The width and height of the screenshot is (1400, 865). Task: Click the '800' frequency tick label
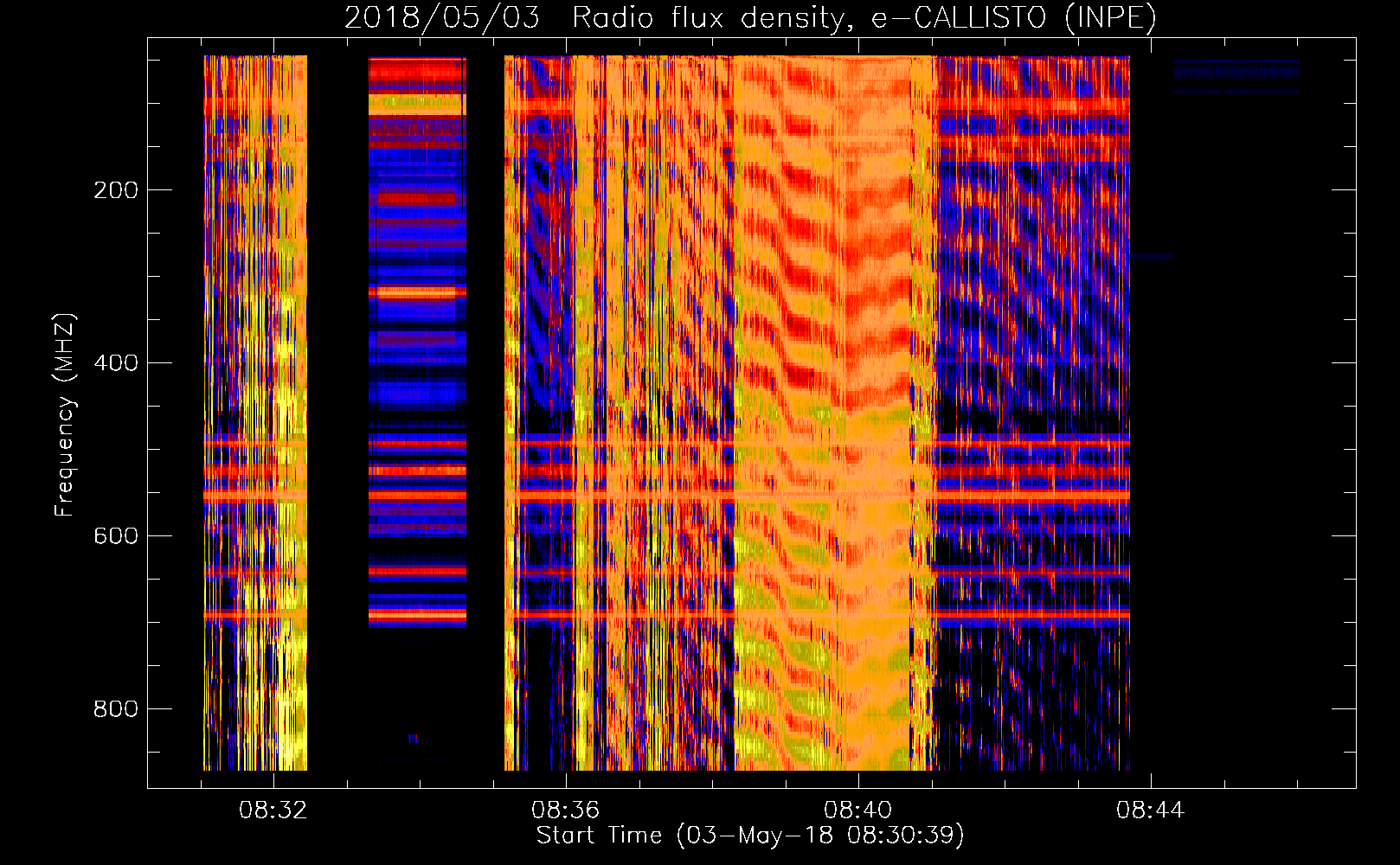click(116, 709)
